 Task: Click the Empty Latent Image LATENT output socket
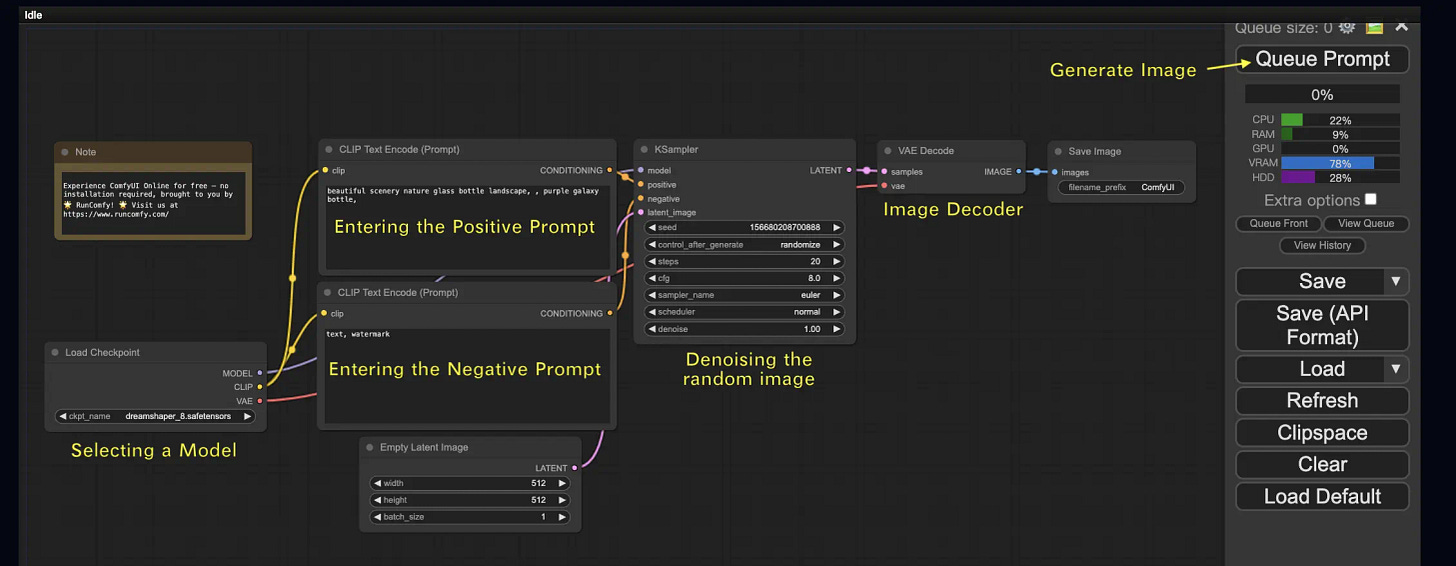[x=575, y=468]
